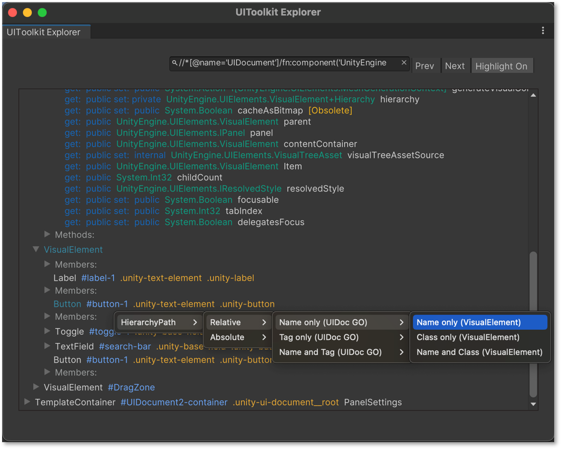
Task: Click the 'panel' property line
Action: click(169, 133)
